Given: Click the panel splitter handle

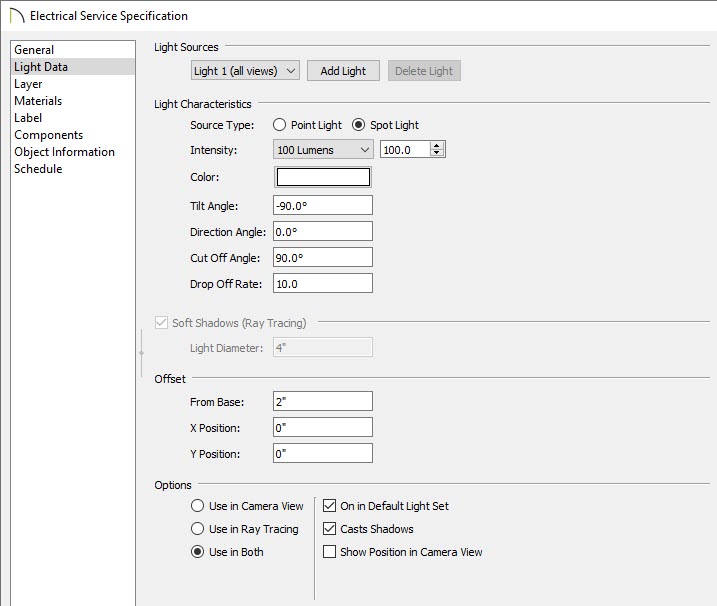Looking at the screenshot, I should click(142, 353).
